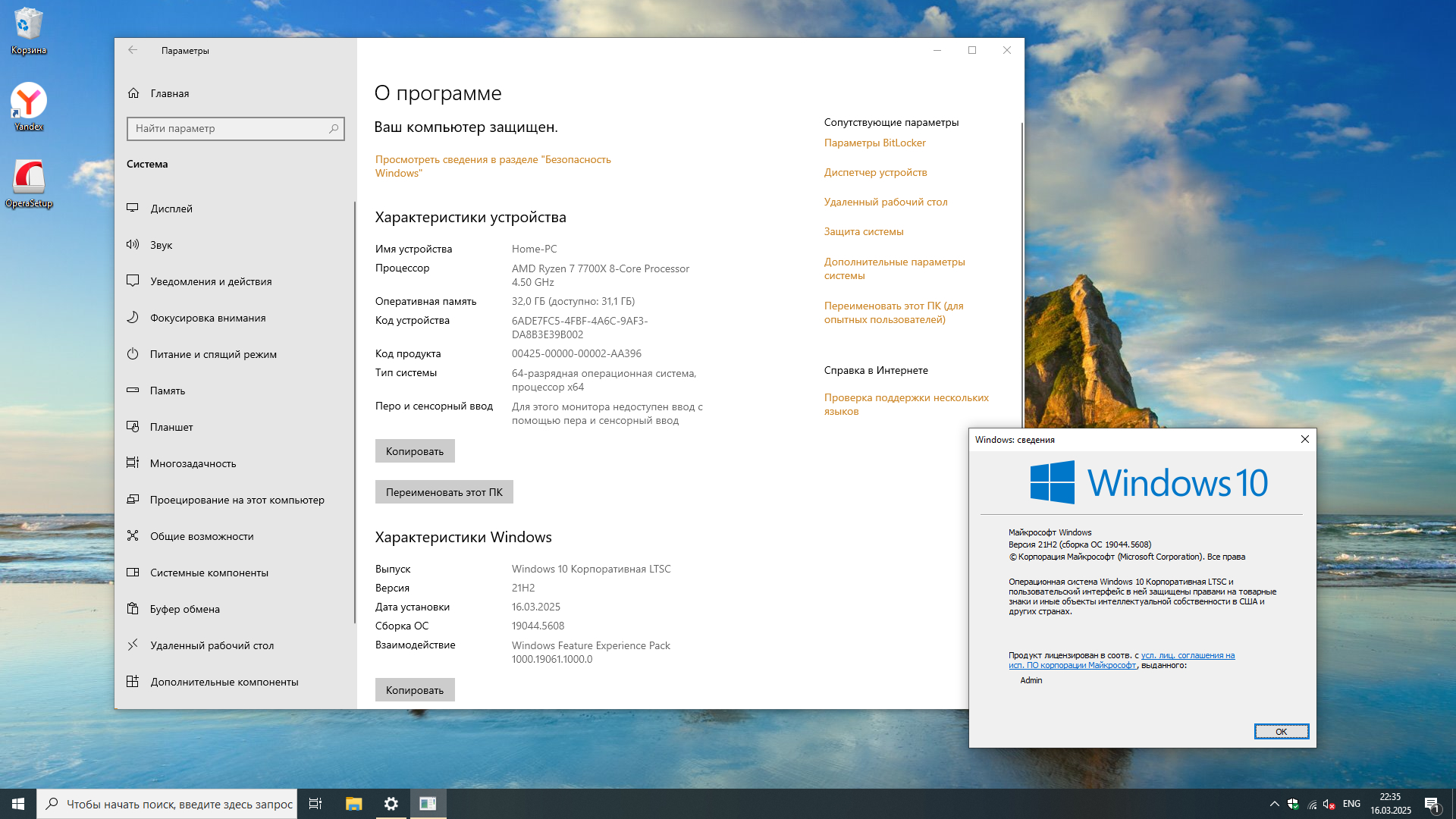Copy device specifications button
This screenshot has width=1456, height=819.
pos(414,451)
